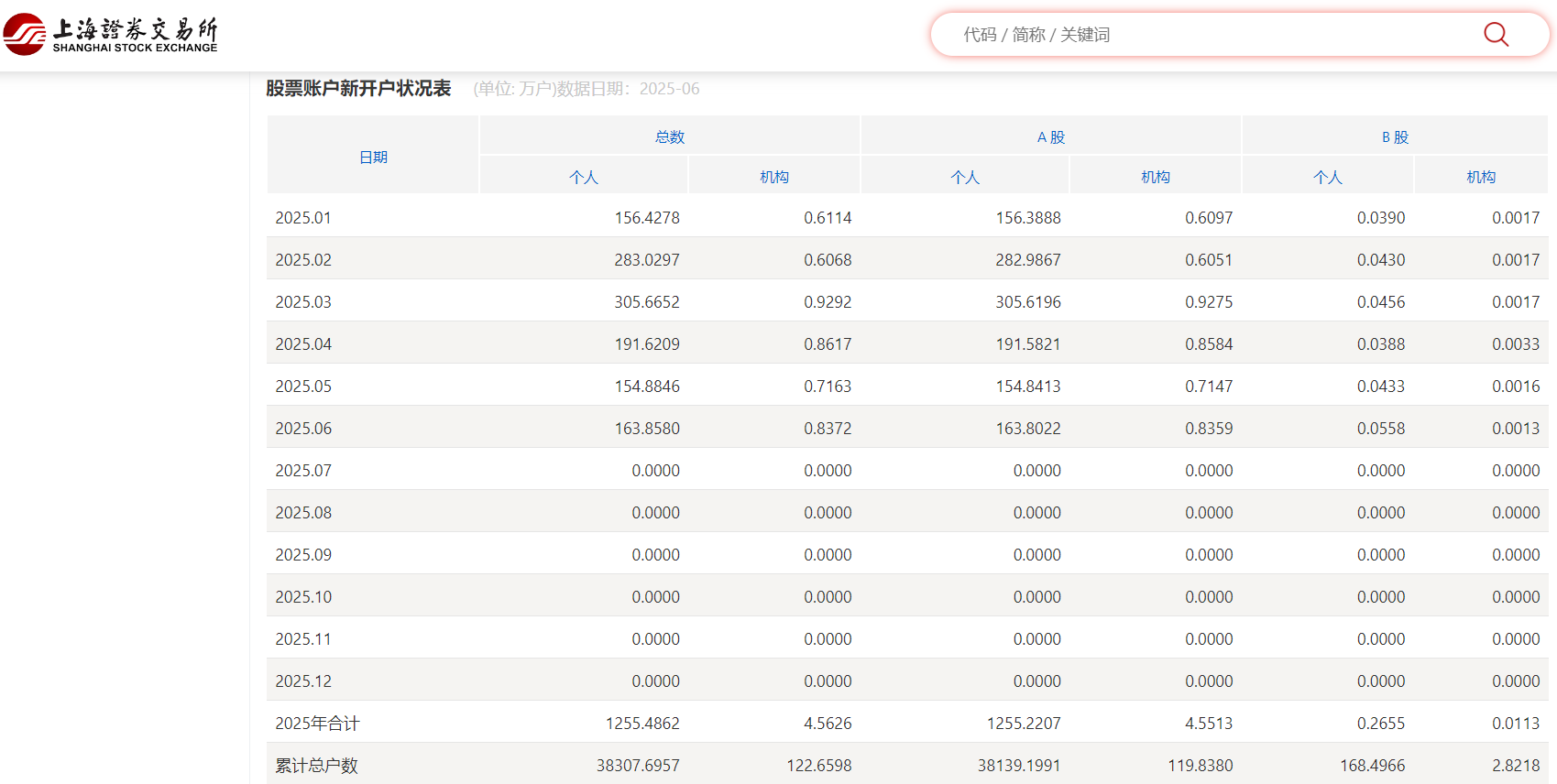The image size is (1557, 784).
Task: Click the 股票账户新开户状况表 title
Action: coord(358,89)
